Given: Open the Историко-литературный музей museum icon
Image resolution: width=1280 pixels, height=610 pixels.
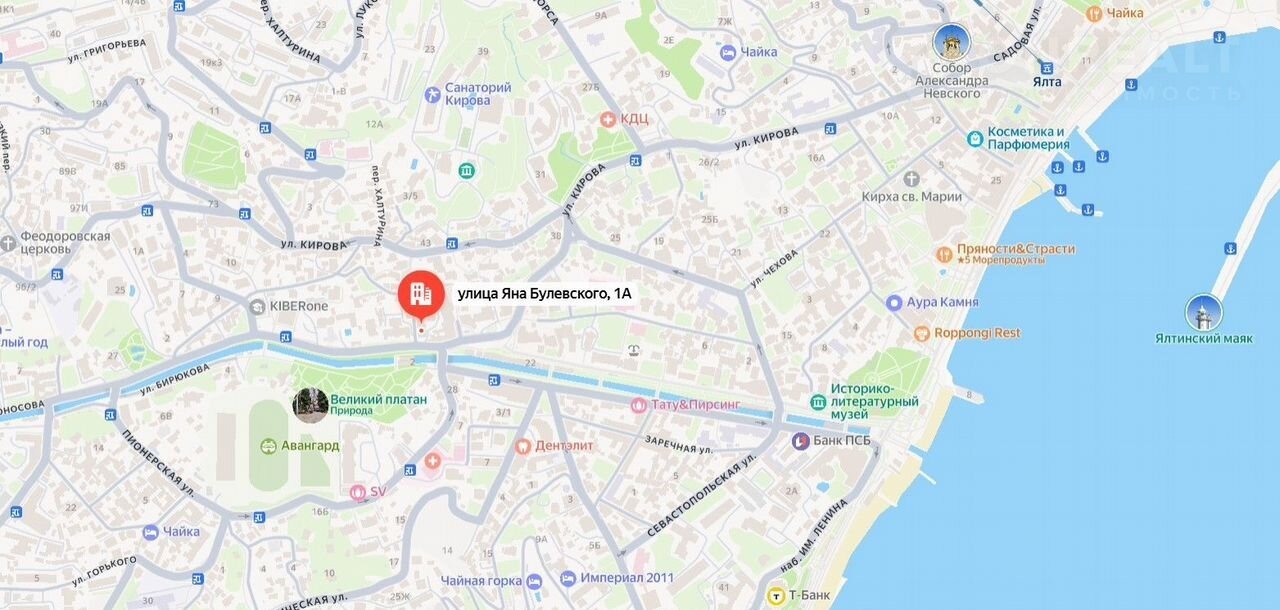Looking at the screenshot, I should [x=818, y=402].
